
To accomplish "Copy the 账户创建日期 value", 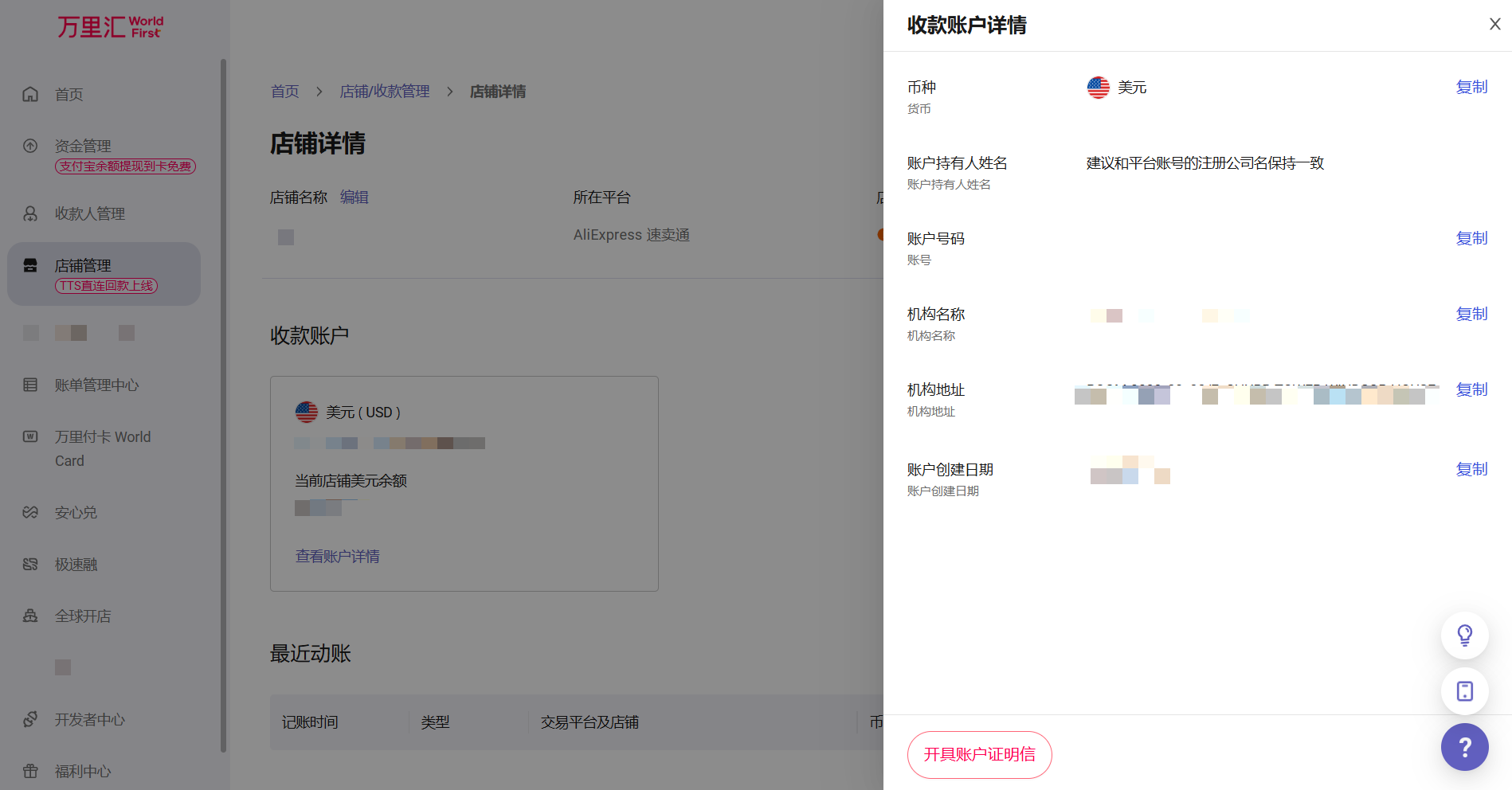I will pyautogui.click(x=1471, y=469).
